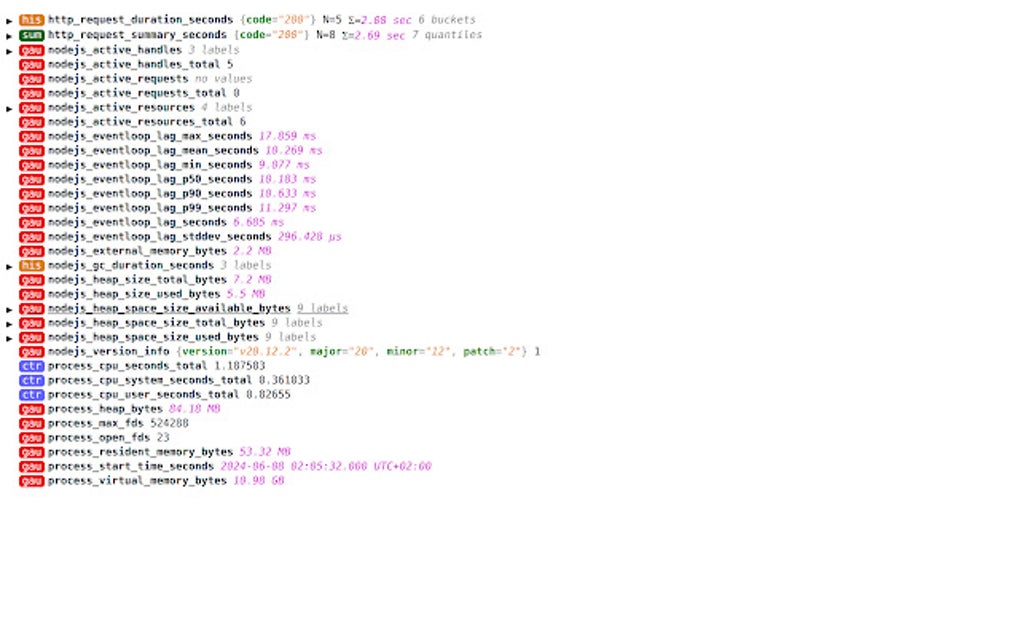Click gau badge next to nodejs_eventloop_lag_max_seconds
1020x638 pixels.
click(x=31, y=137)
